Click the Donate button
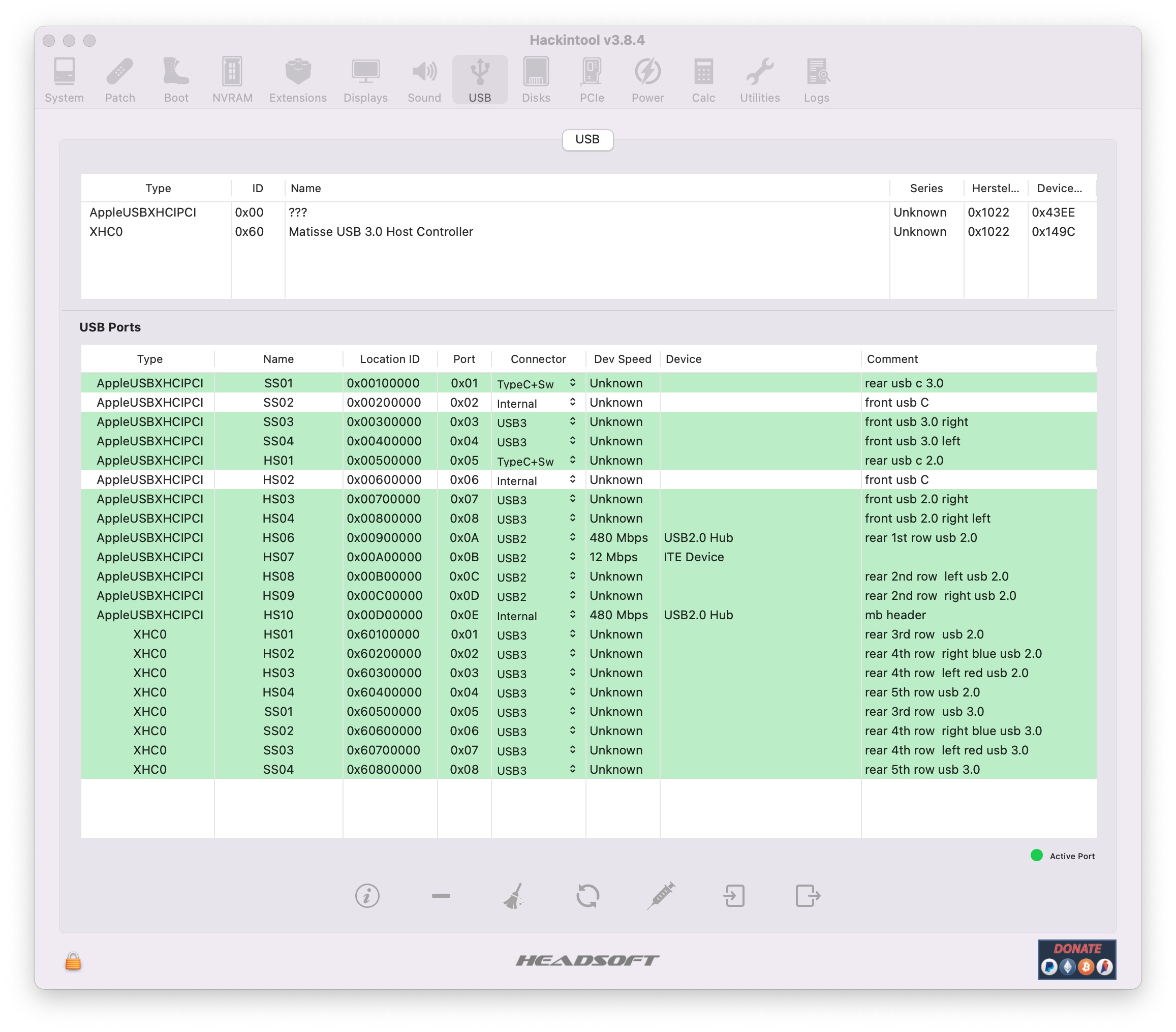 (x=1076, y=959)
